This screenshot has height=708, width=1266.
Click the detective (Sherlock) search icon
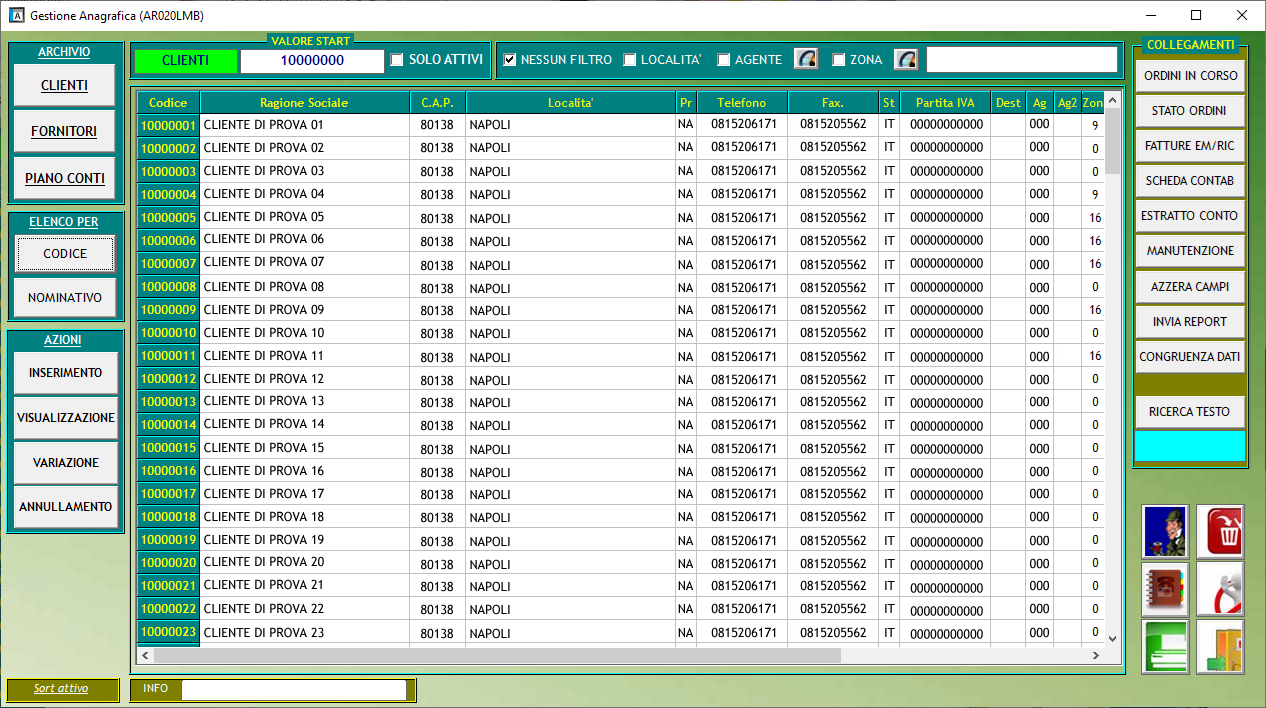pos(1165,531)
